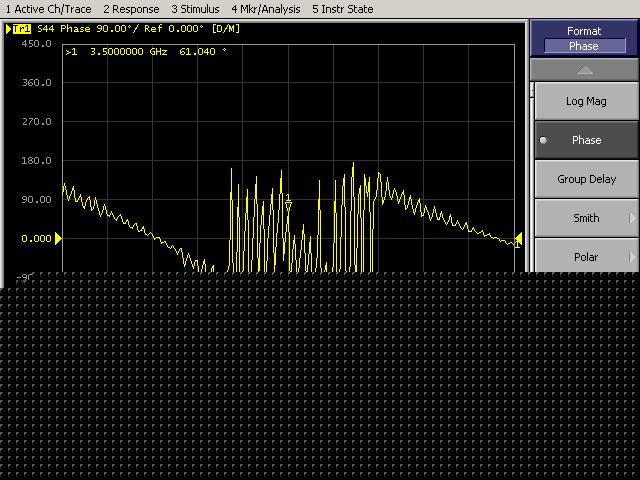Open the 3 Stimulus menu
Viewport: 640px width, 480px height.
pyautogui.click(x=195, y=9)
